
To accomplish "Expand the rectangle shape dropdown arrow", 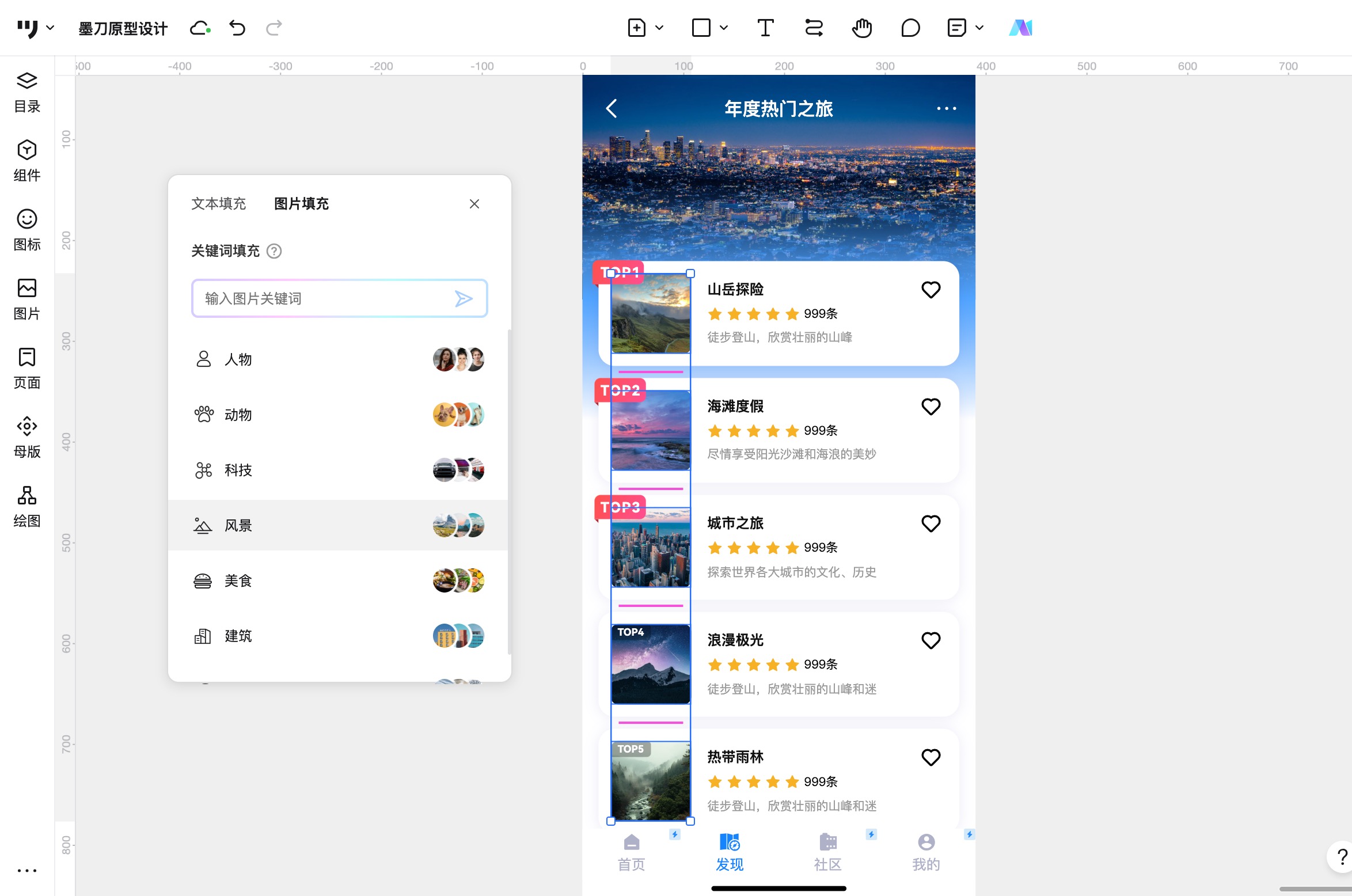I will (724, 28).
